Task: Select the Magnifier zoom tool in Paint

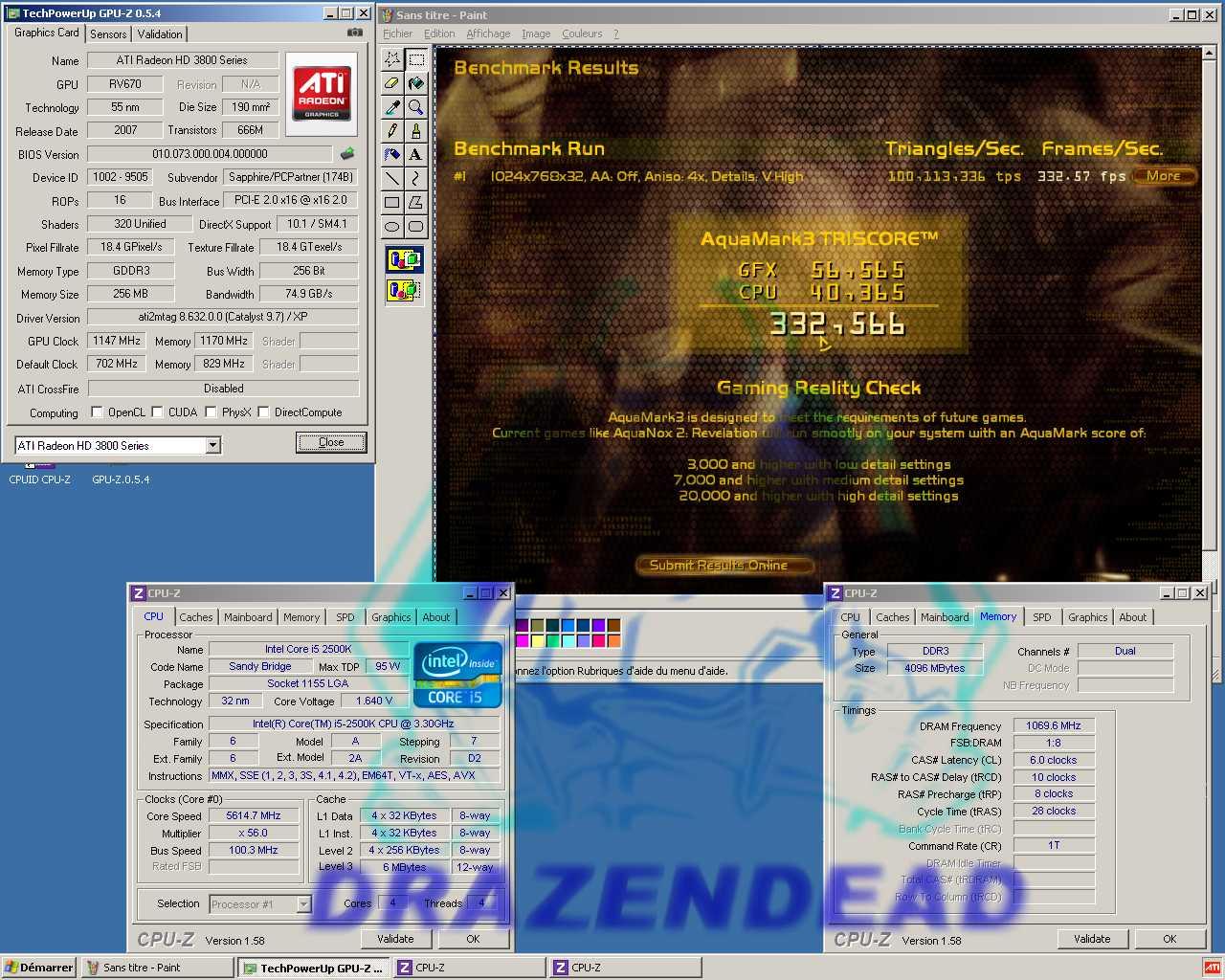Action: coord(416,107)
